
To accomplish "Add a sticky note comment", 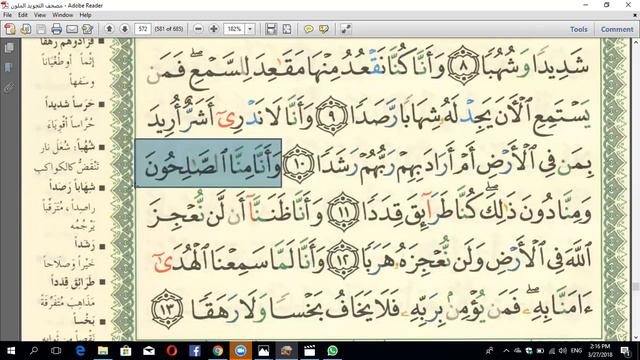I will (x=309, y=29).
